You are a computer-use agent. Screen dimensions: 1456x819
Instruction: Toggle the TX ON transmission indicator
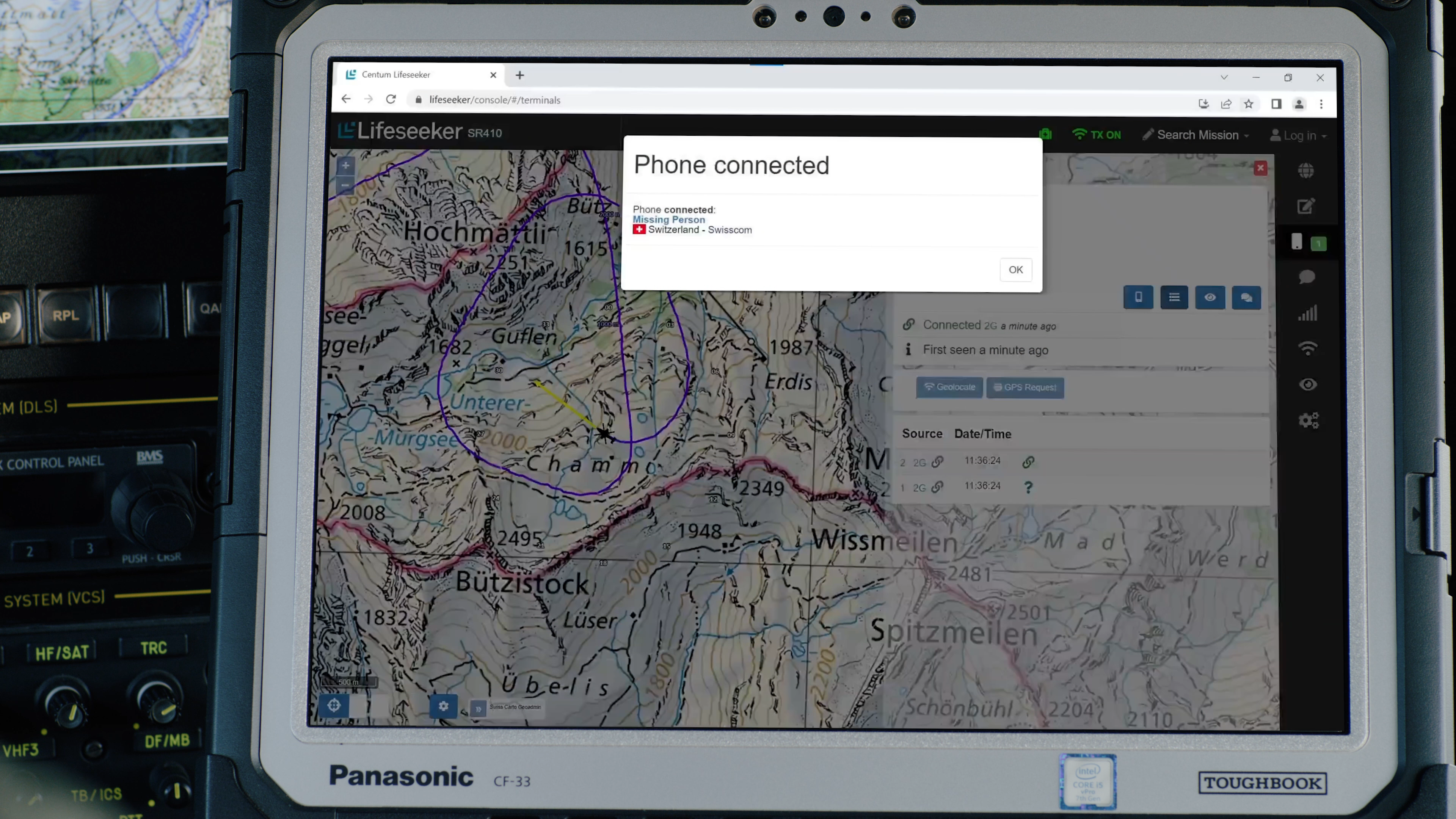pyautogui.click(x=1096, y=135)
